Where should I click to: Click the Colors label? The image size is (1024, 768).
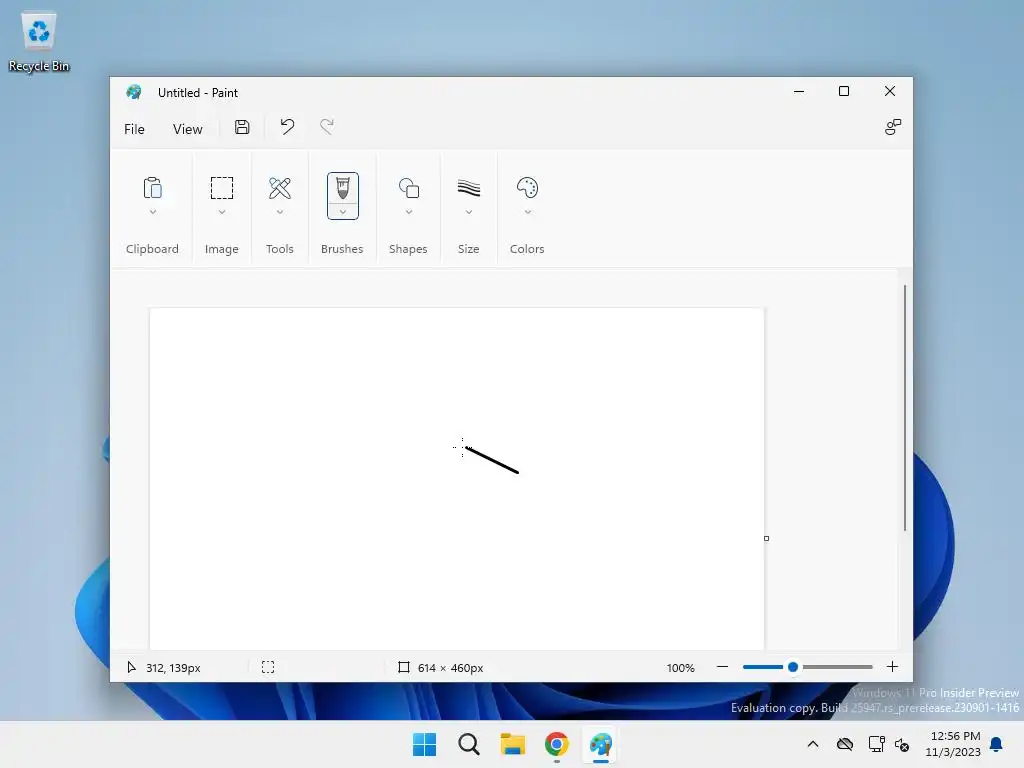(527, 249)
